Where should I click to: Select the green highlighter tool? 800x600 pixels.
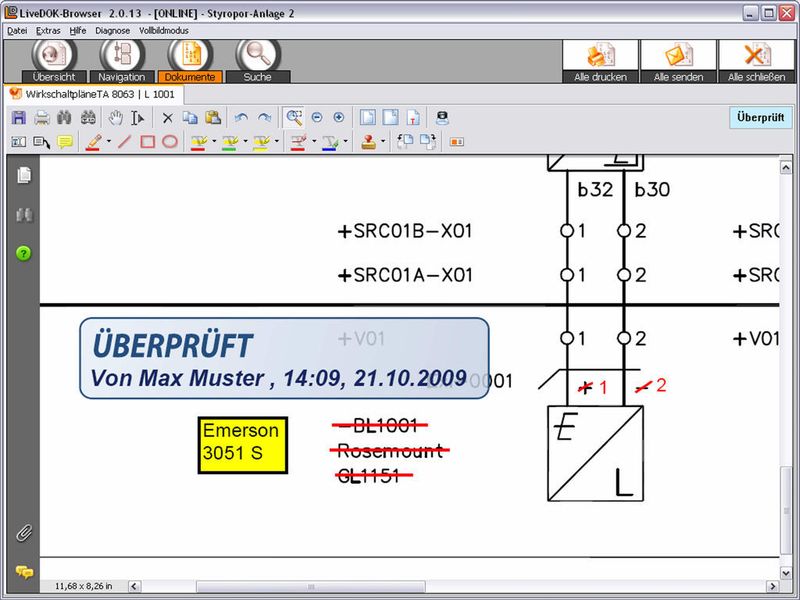[x=230, y=142]
